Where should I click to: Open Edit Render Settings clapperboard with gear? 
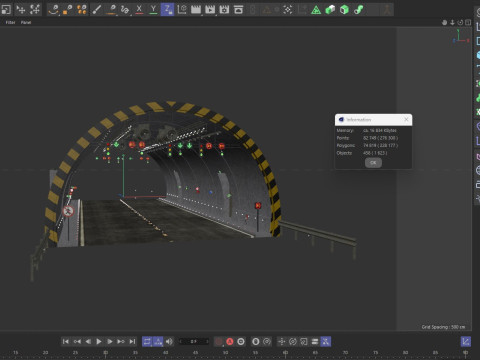224,9
